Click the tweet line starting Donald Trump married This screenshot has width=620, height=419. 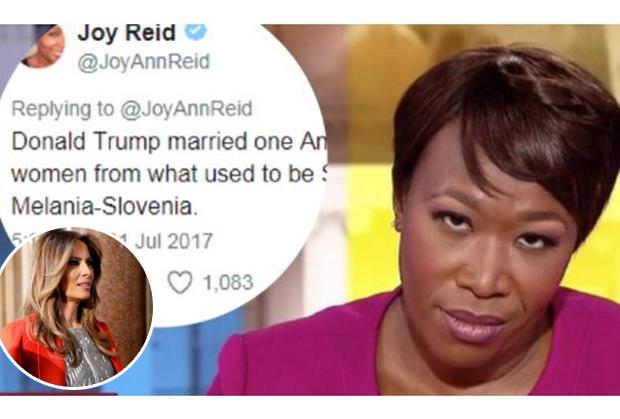168,142
